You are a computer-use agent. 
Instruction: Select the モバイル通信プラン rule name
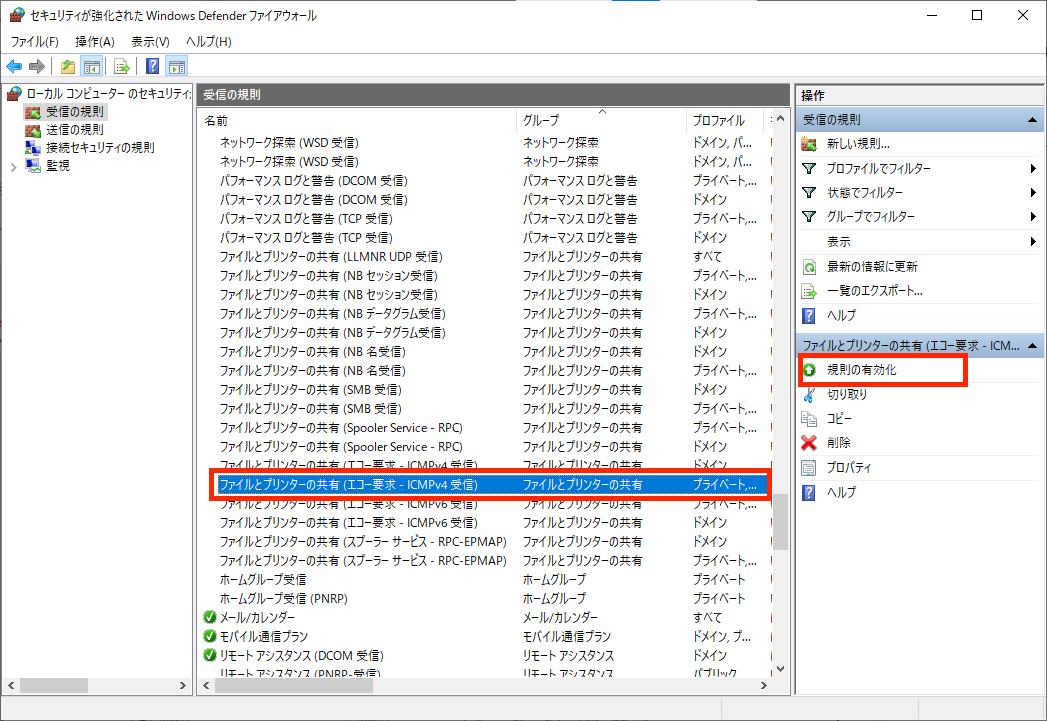(264, 636)
